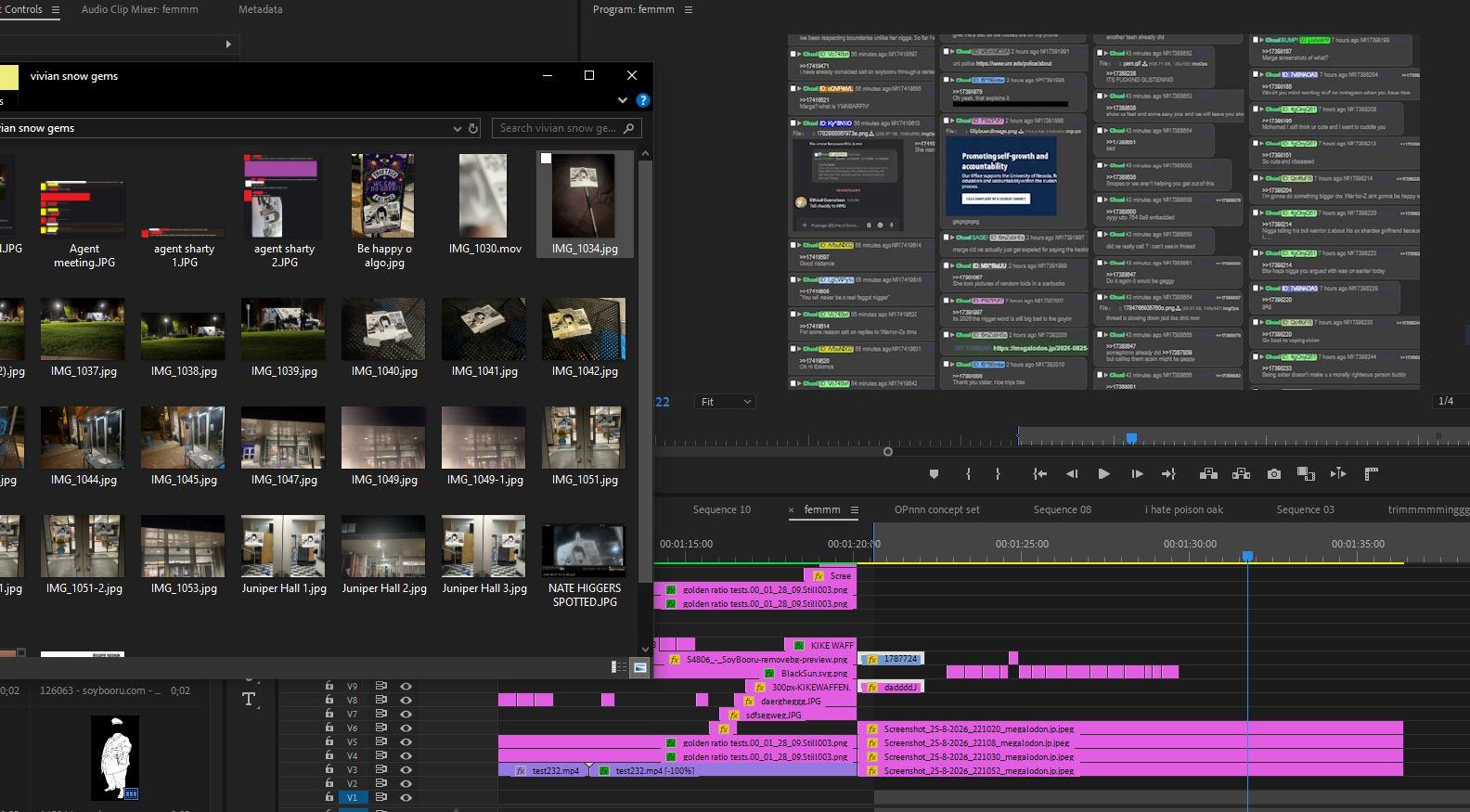The width and height of the screenshot is (1470, 812).
Task: Jump to the Out point
Action: [x=1168, y=474]
